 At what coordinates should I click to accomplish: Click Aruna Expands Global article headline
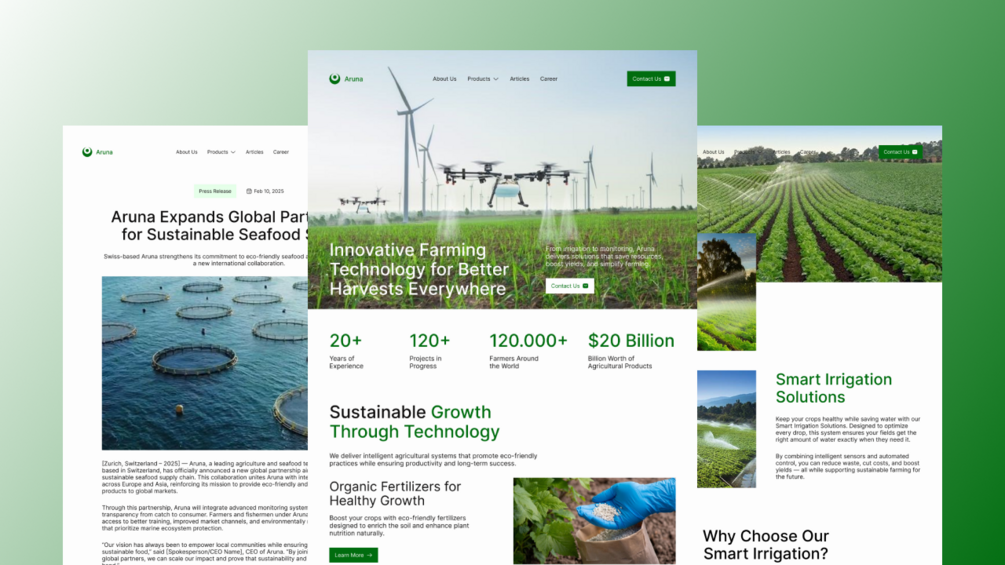pos(209,225)
